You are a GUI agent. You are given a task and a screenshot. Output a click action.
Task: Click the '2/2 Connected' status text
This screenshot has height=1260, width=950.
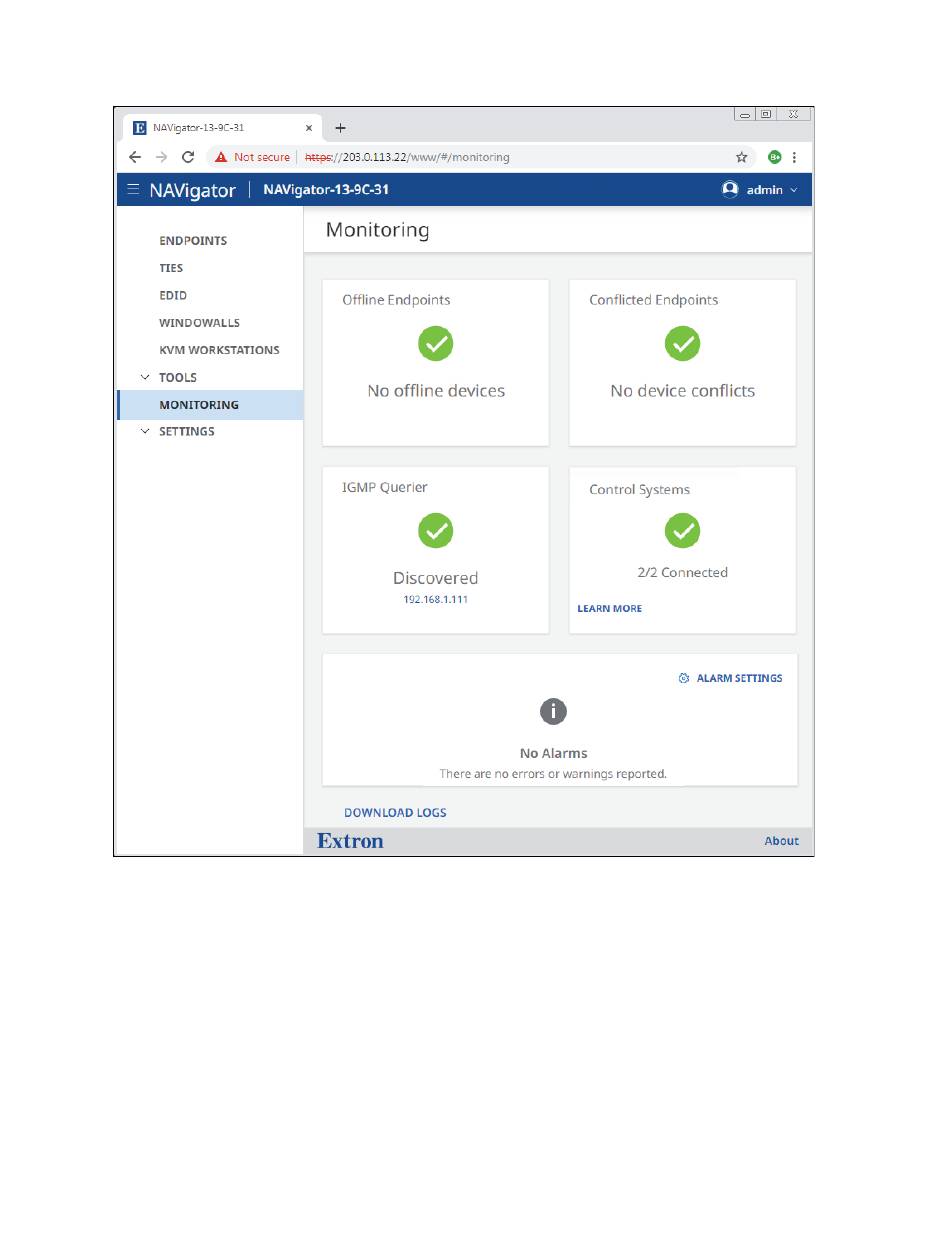tap(683, 573)
